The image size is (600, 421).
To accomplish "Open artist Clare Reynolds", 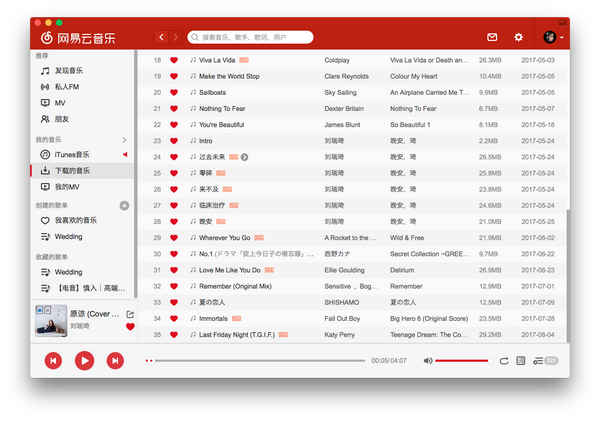I will 347,76.
